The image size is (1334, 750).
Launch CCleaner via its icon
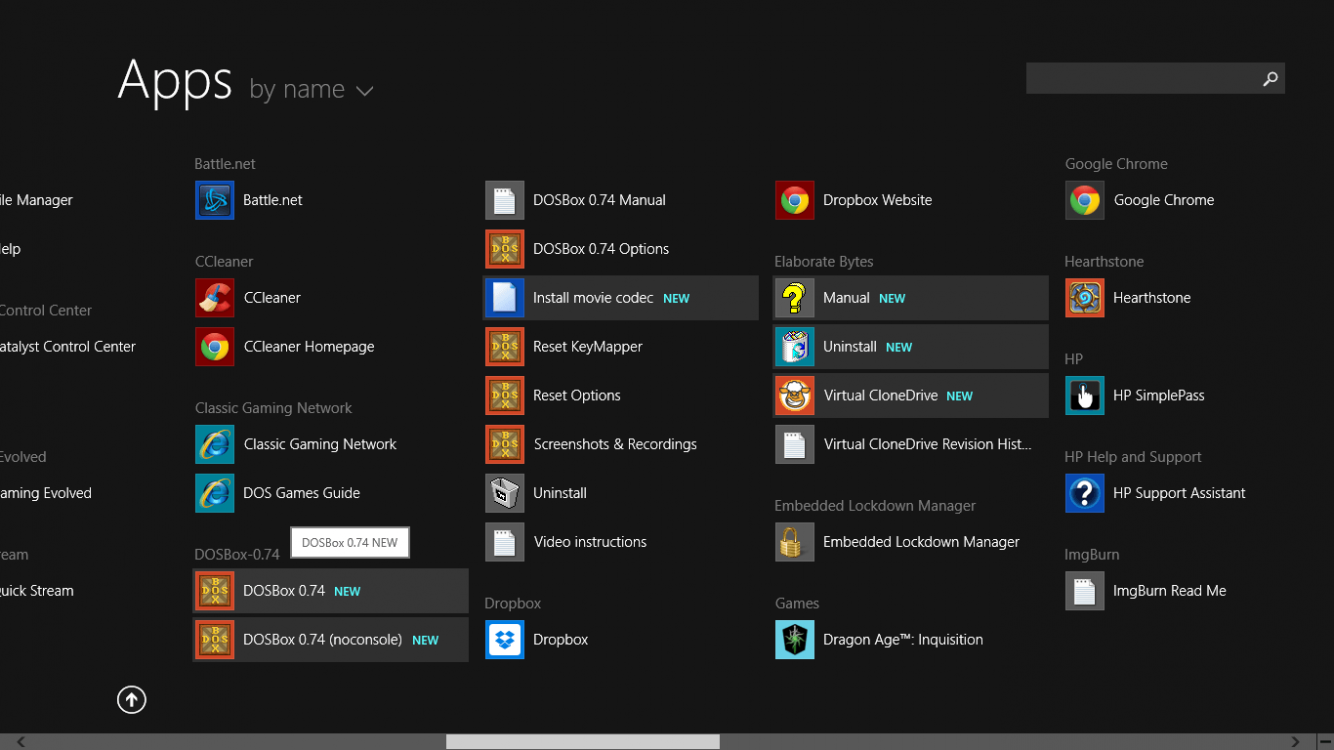[x=214, y=298]
